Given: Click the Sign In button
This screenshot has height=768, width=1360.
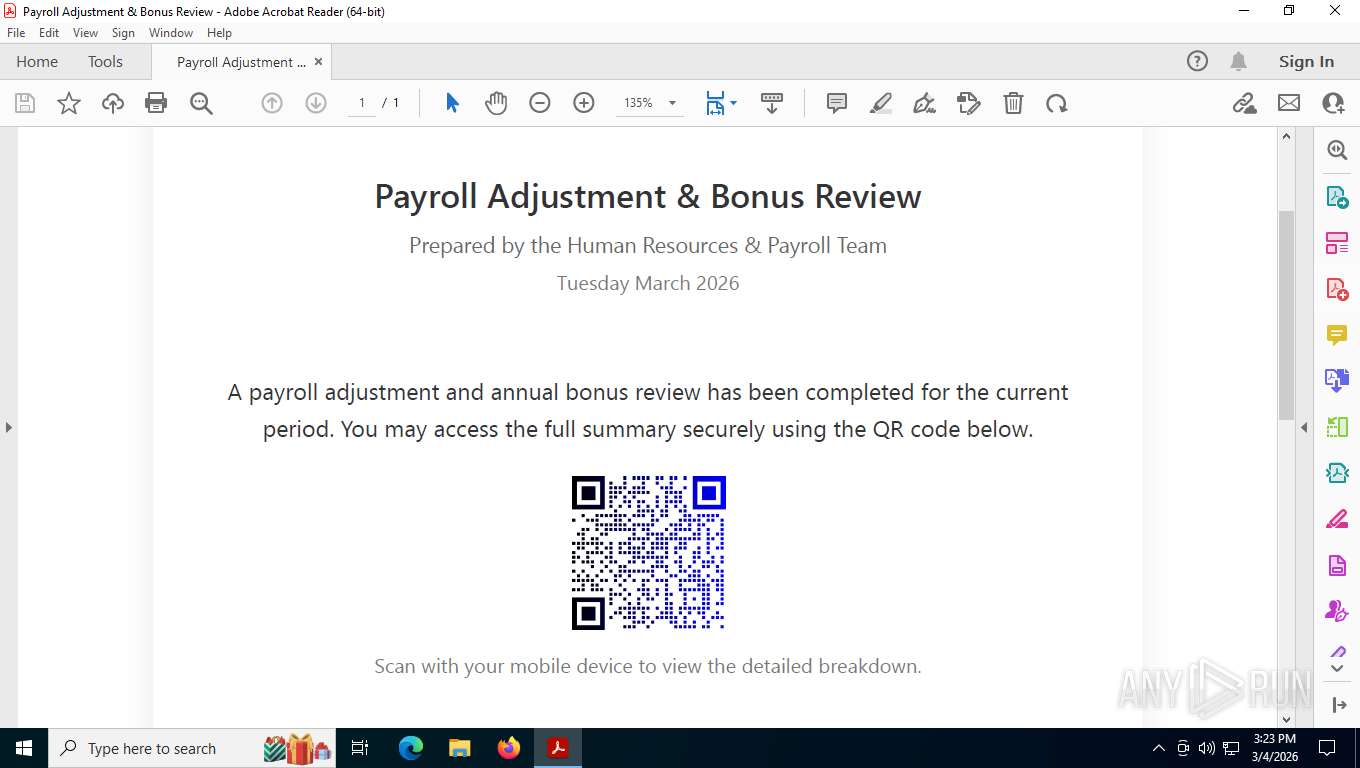Looking at the screenshot, I should pos(1306,61).
